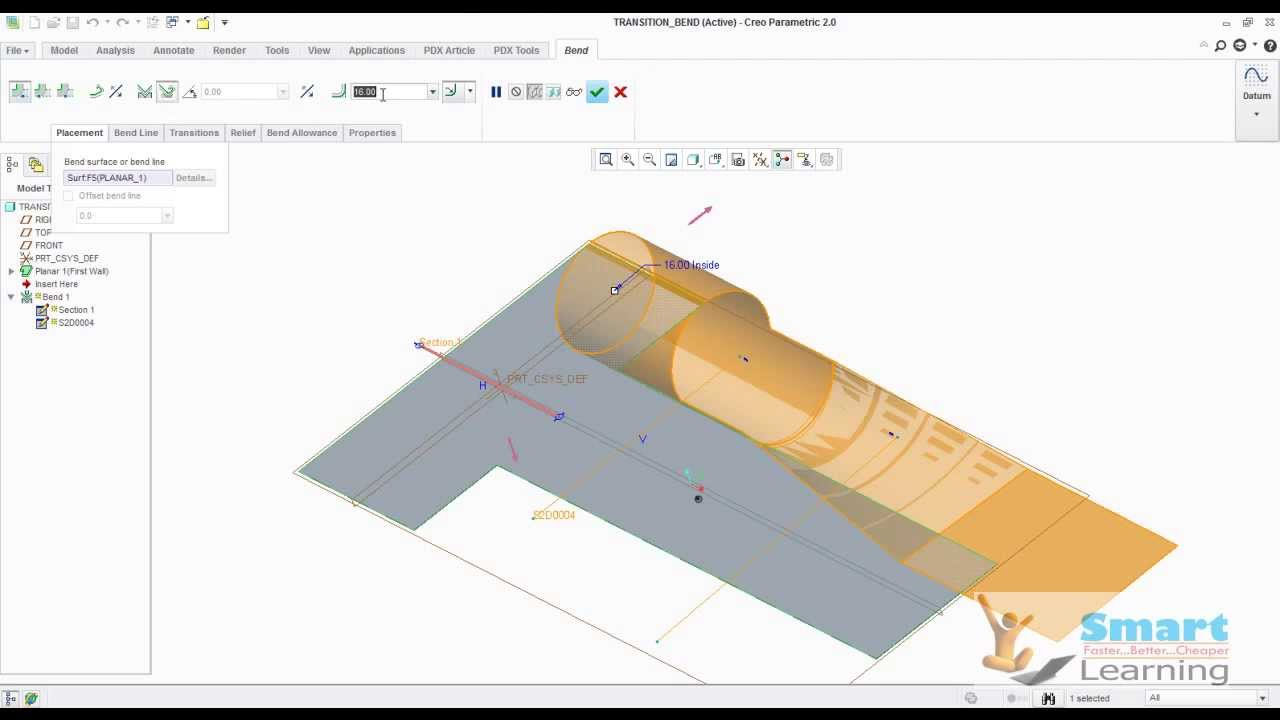Image resolution: width=1280 pixels, height=720 pixels.
Task: Click the Redo icon in quick access
Action: (122, 22)
